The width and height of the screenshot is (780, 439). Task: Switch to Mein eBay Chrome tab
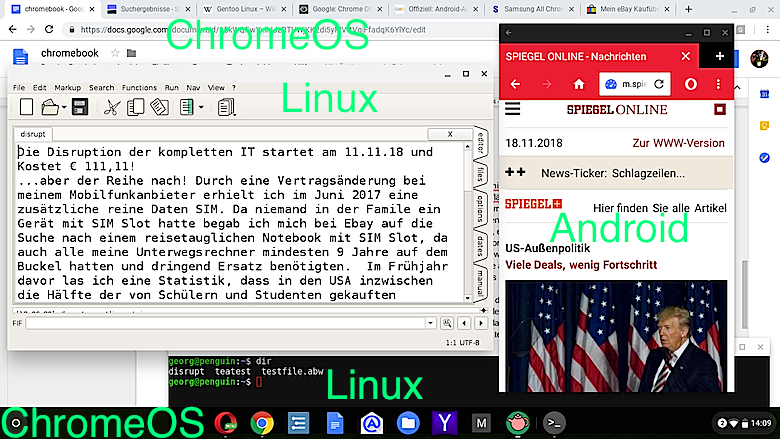[628, 9]
